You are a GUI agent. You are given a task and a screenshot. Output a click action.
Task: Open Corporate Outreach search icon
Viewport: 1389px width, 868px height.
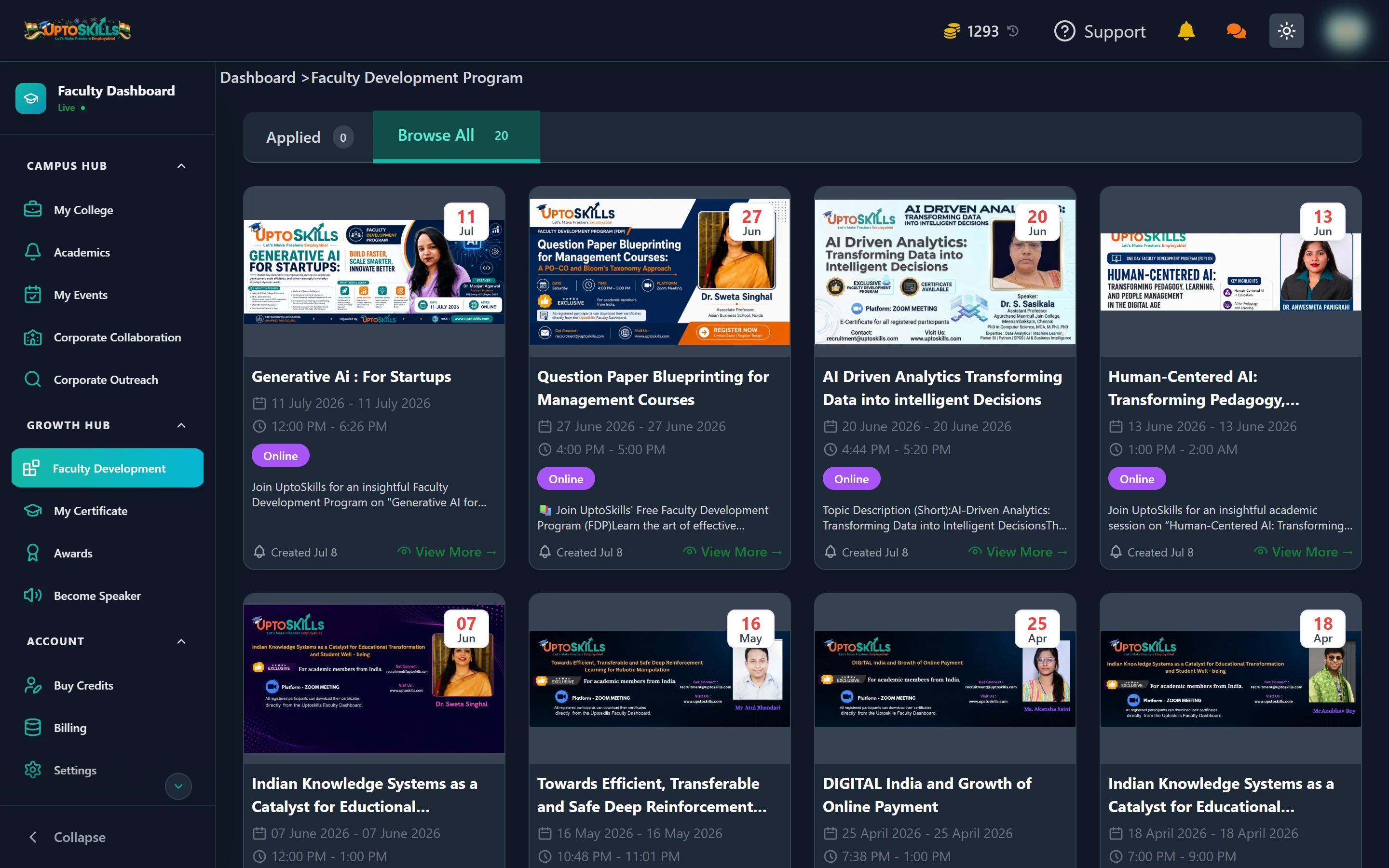(33, 380)
